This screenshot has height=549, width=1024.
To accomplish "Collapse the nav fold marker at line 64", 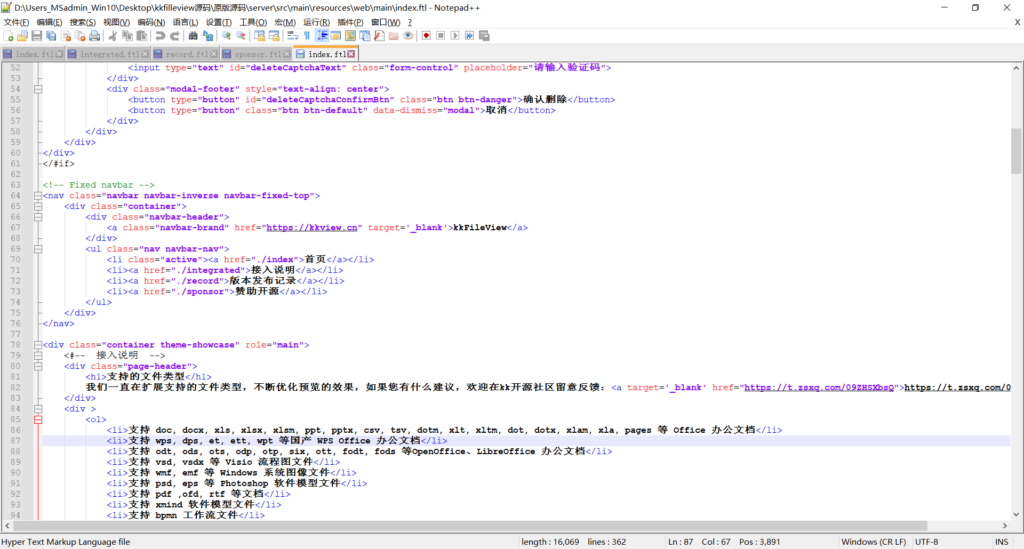I will [38, 195].
